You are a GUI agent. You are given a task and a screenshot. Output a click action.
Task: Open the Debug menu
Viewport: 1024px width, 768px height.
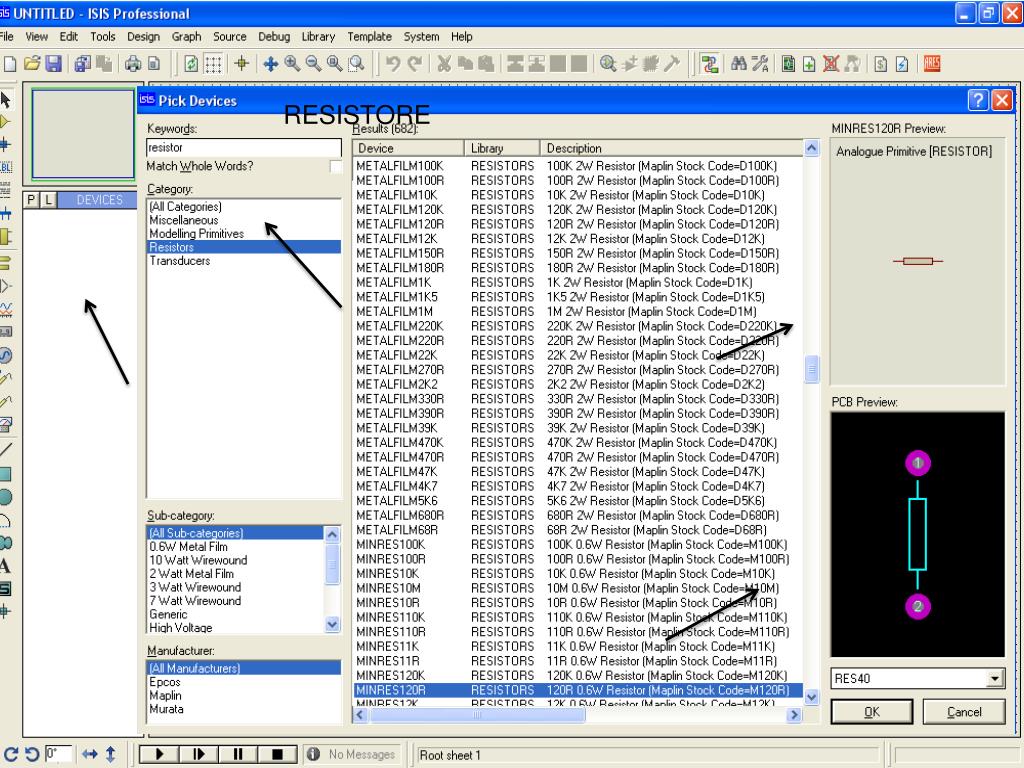point(274,37)
